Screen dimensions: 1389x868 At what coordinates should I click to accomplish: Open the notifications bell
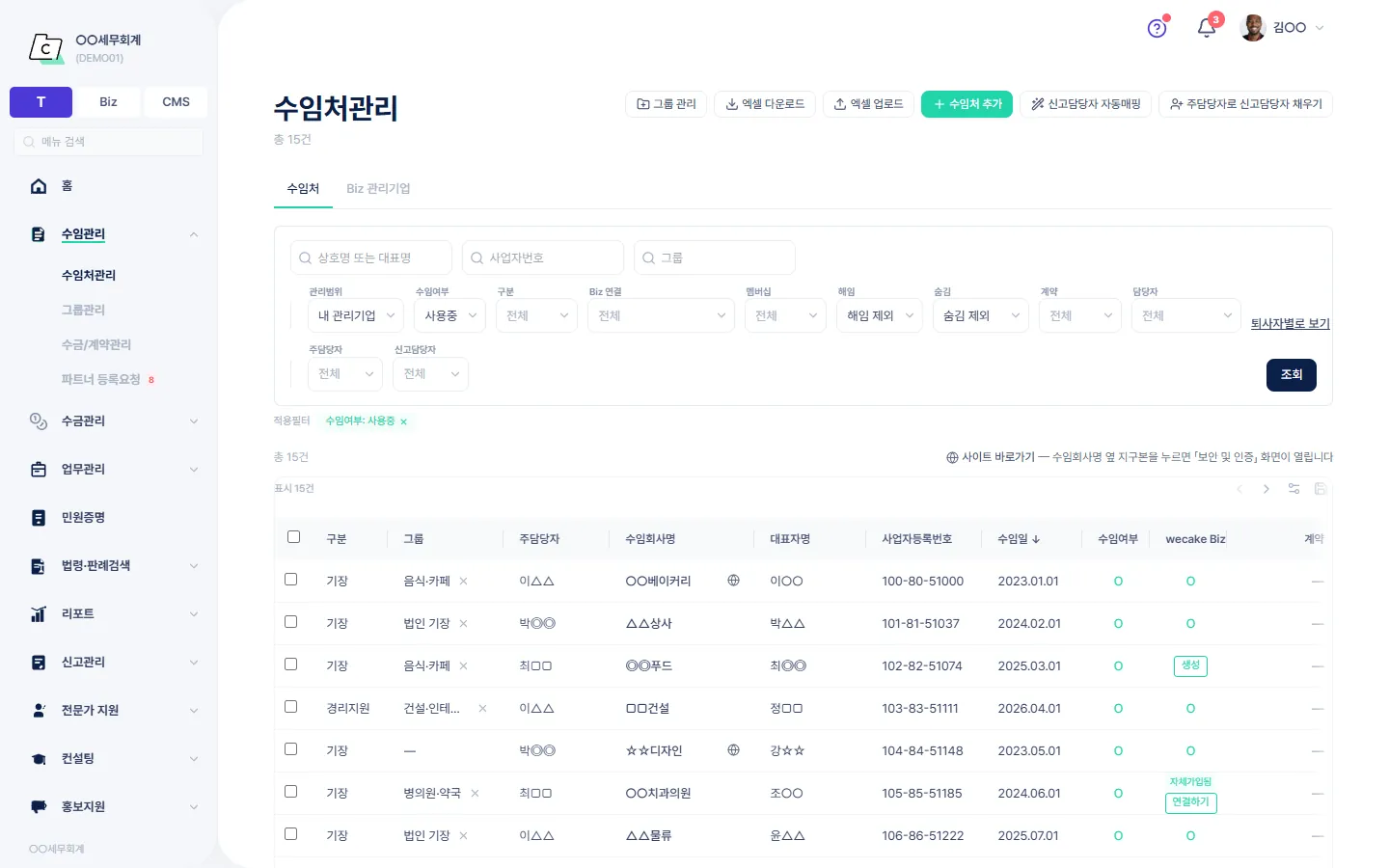click(x=1206, y=28)
